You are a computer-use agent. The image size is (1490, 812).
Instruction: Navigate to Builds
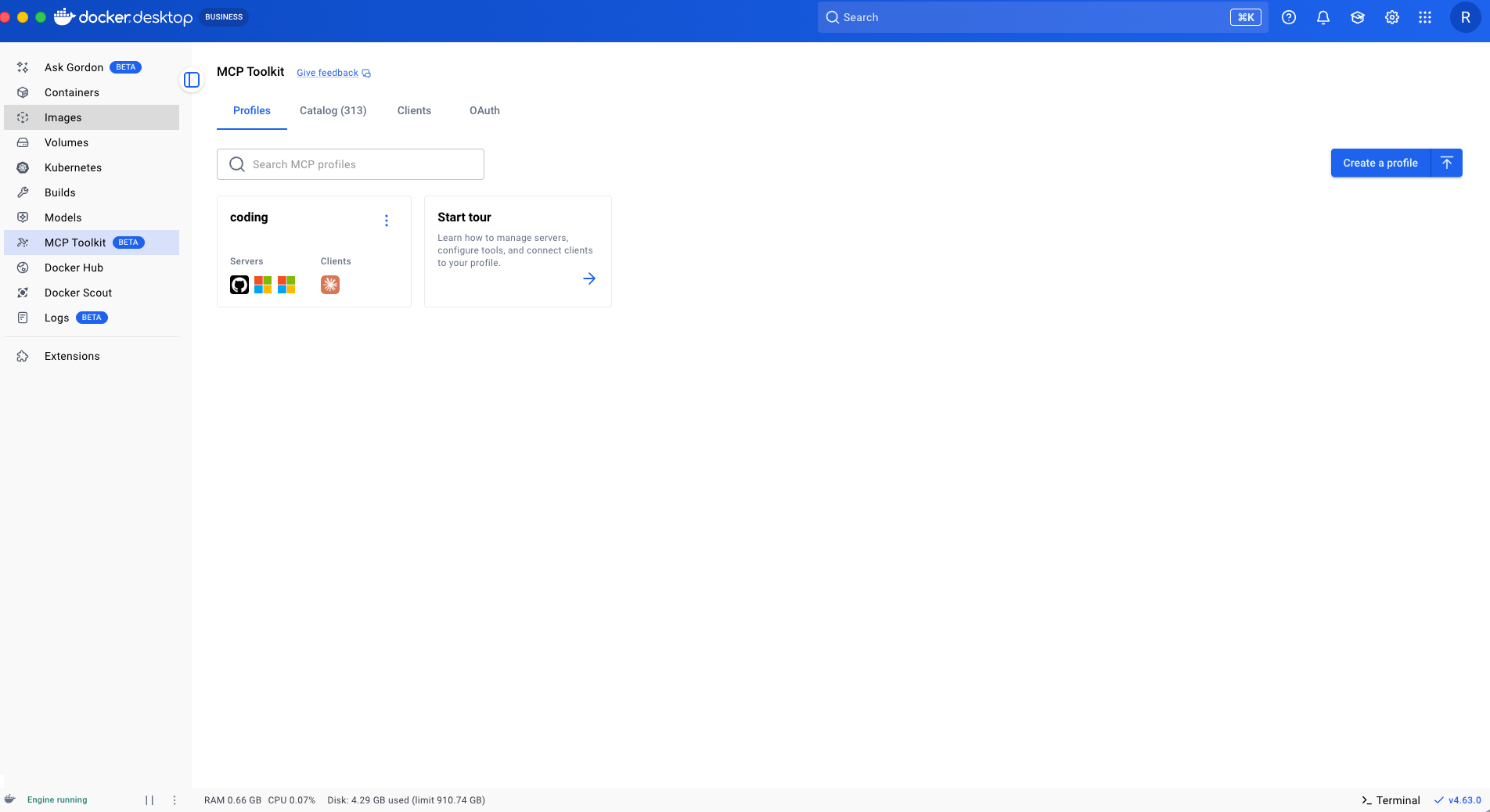tap(92, 192)
